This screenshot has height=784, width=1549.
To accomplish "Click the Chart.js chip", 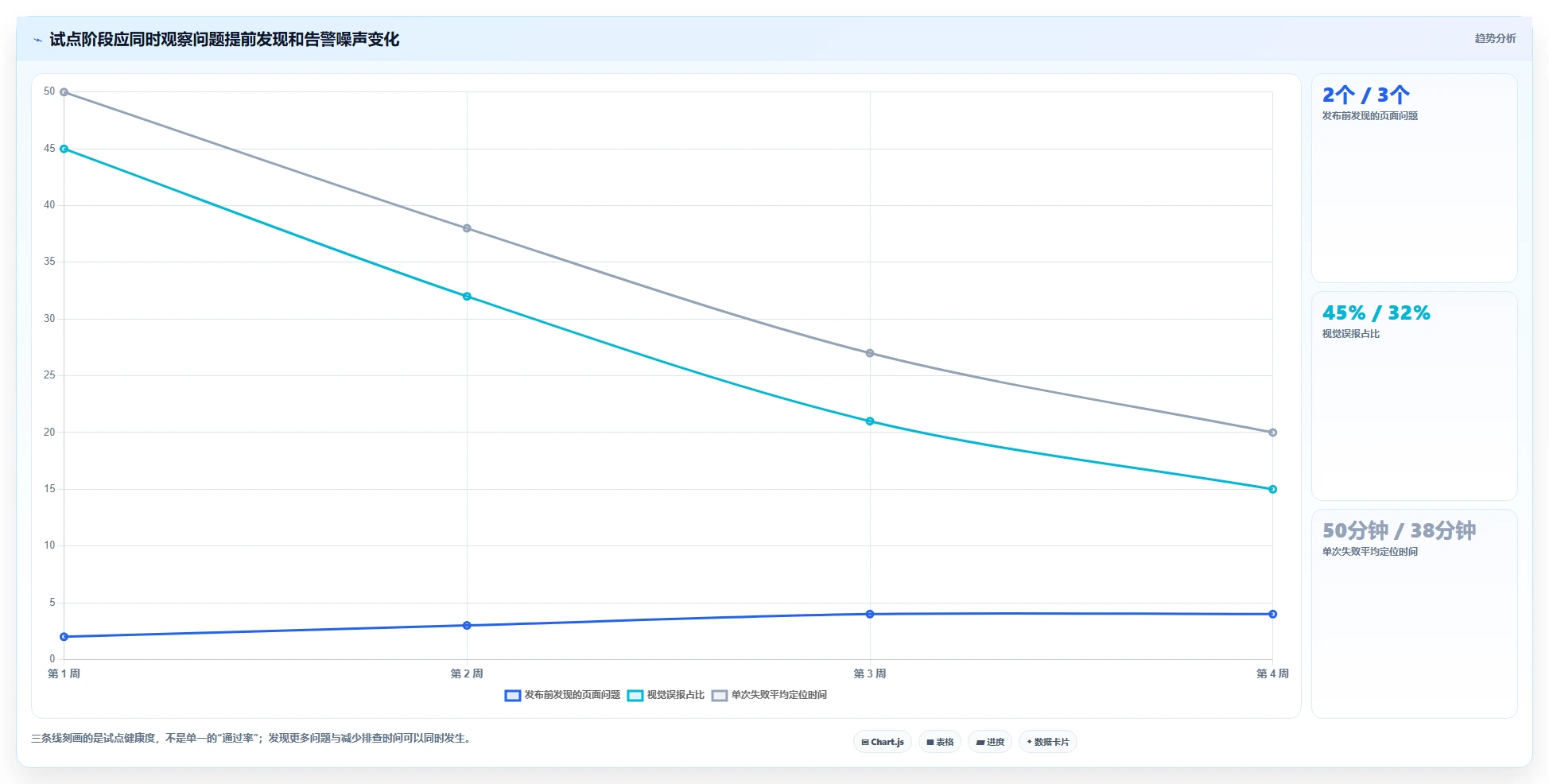I will pyautogui.click(x=883, y=742).
